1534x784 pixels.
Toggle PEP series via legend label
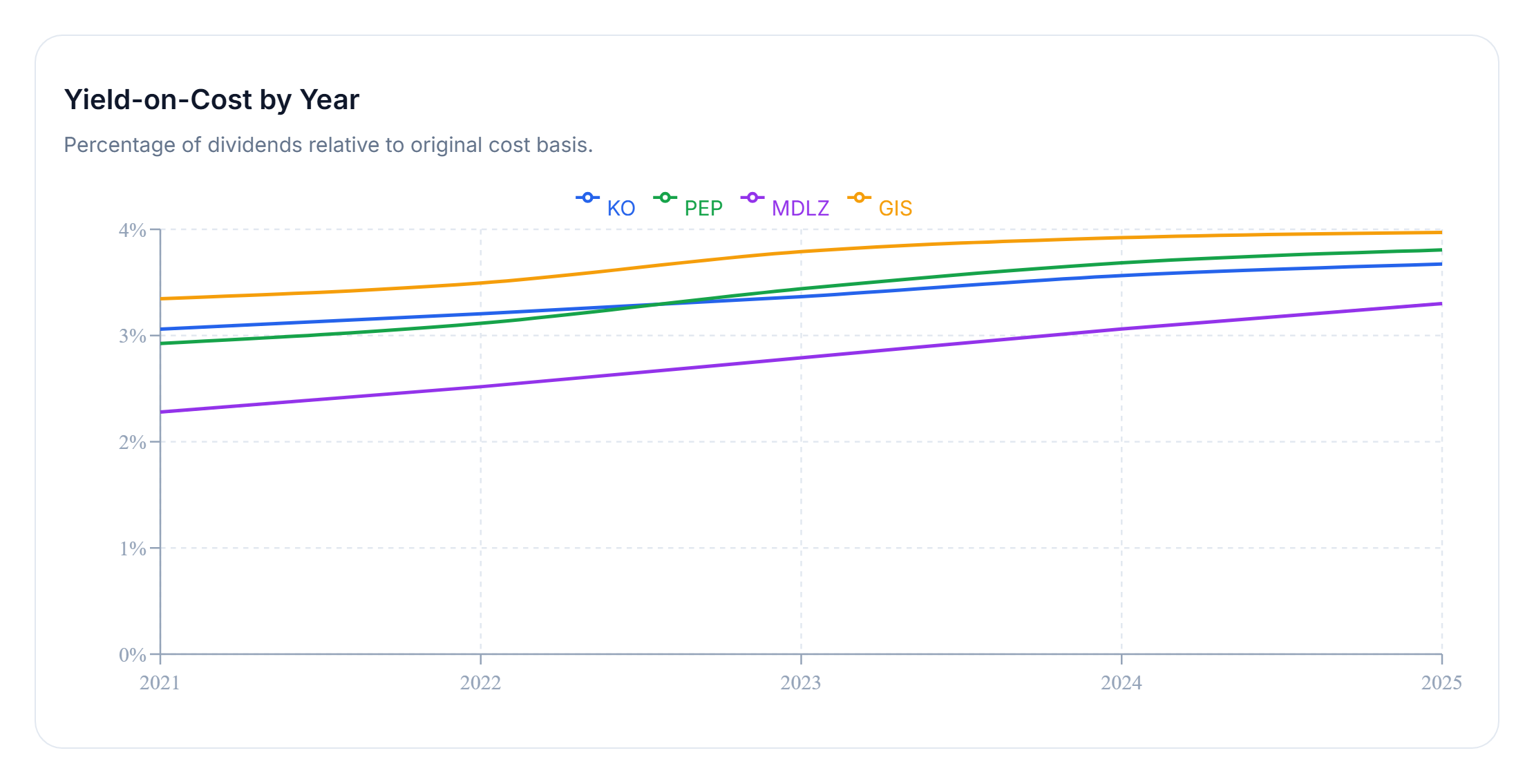pos(703,208)
